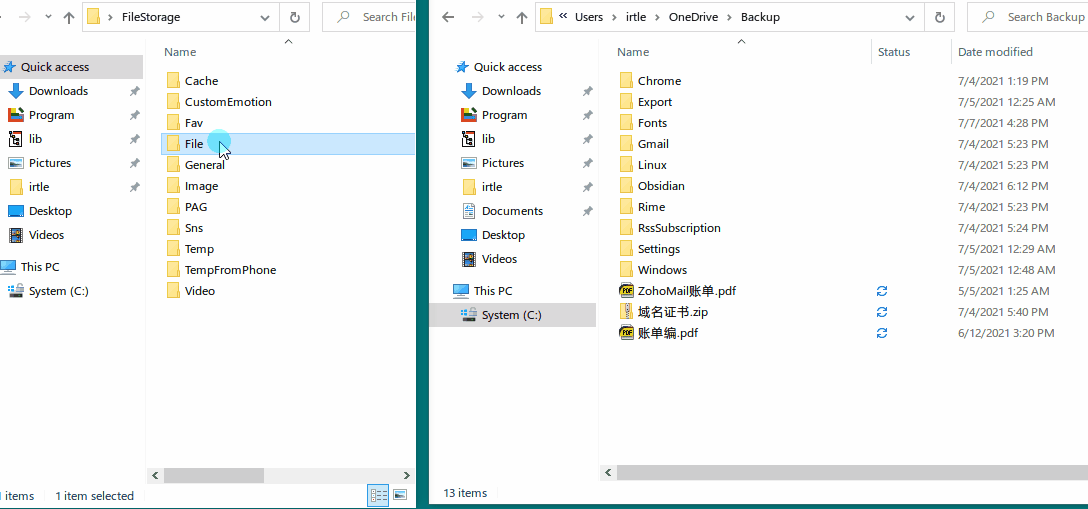Click OneDrive in the breadcrumb path
Screen dimensions: 1088x509
point(692,17)
